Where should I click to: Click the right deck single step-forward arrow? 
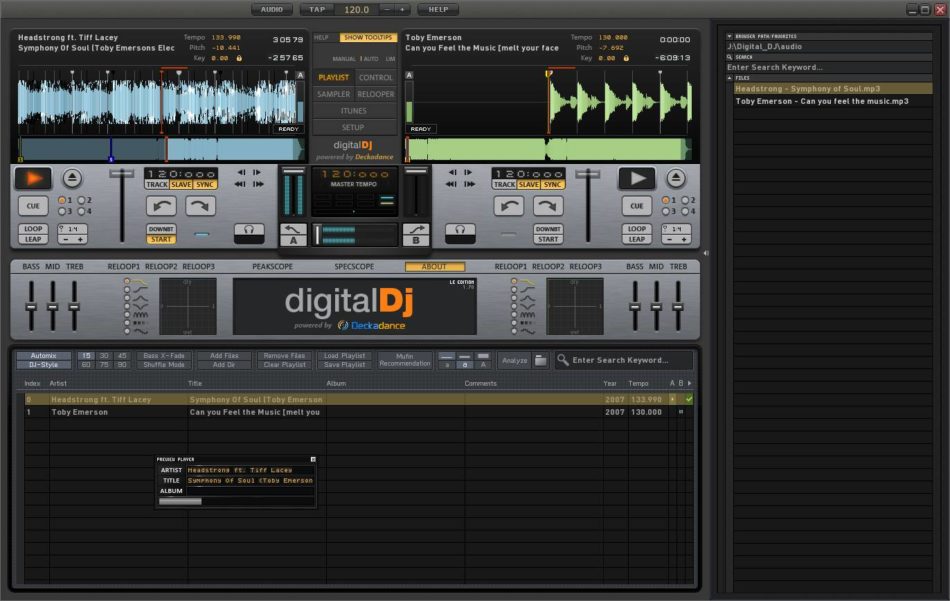(468, 173)
